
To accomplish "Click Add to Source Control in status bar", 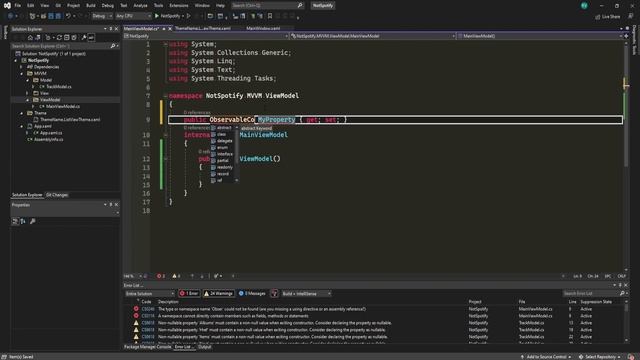I will click(546, 357).
